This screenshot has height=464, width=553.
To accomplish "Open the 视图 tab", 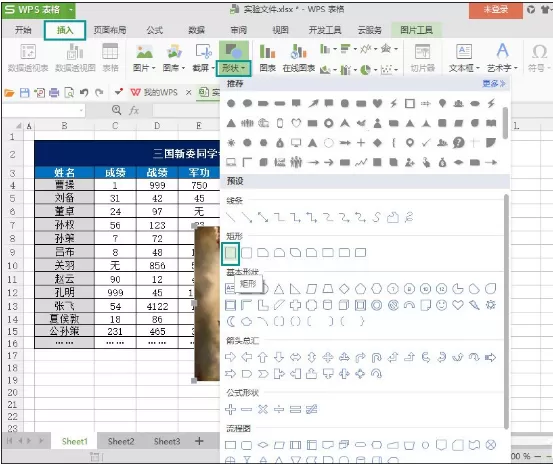I will 281,30.
